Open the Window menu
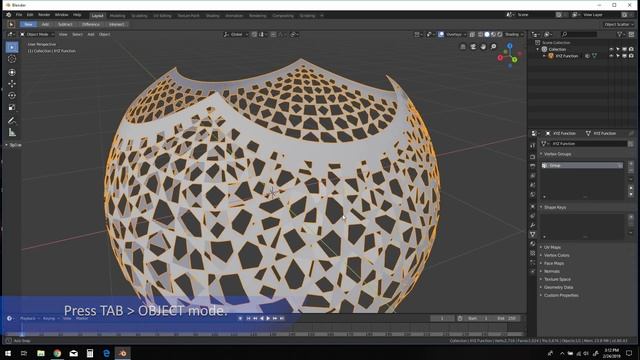 pyautogui.click(x=61, y=15)
